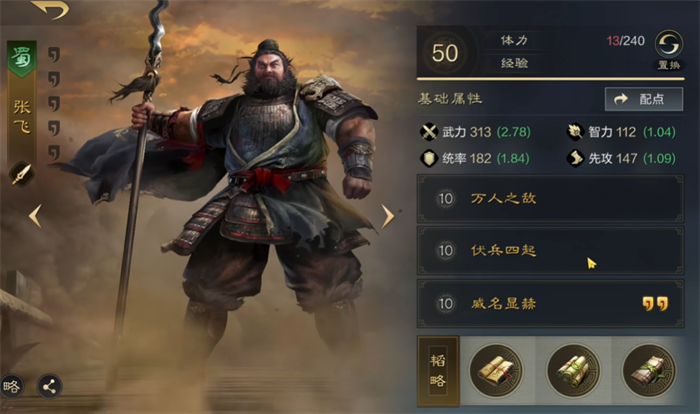This screenshot has height=414, width=700.
Task: Click the spear weapon-type icon under 张飞
Action: (21, 174)
